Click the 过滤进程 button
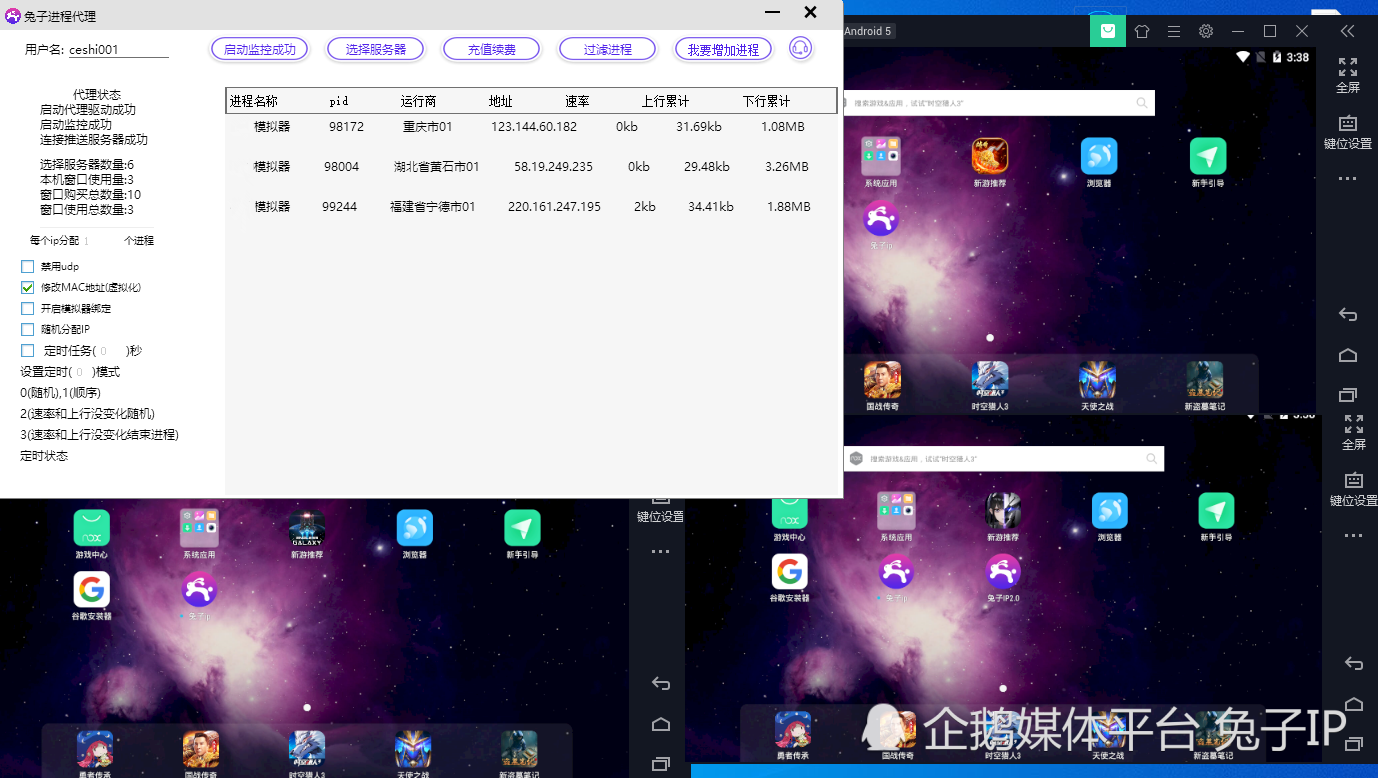Viewport: 1378px width, 778px height. click(607, 49)
